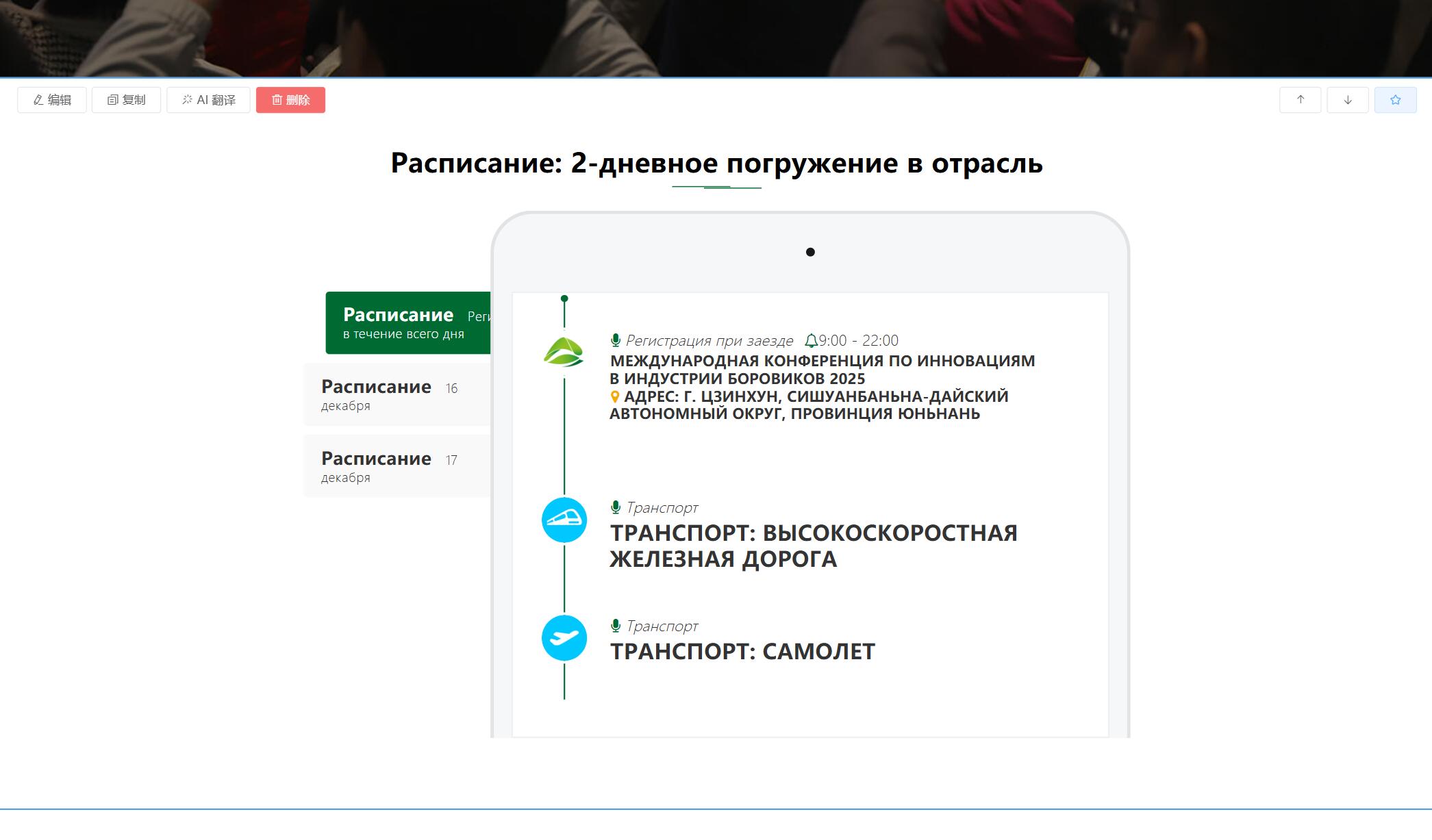The width and height of the screenshot is (1432, 840).
Task: Click microphone icon beside Регистрация при заезде
Action: [x=616, y=340]
